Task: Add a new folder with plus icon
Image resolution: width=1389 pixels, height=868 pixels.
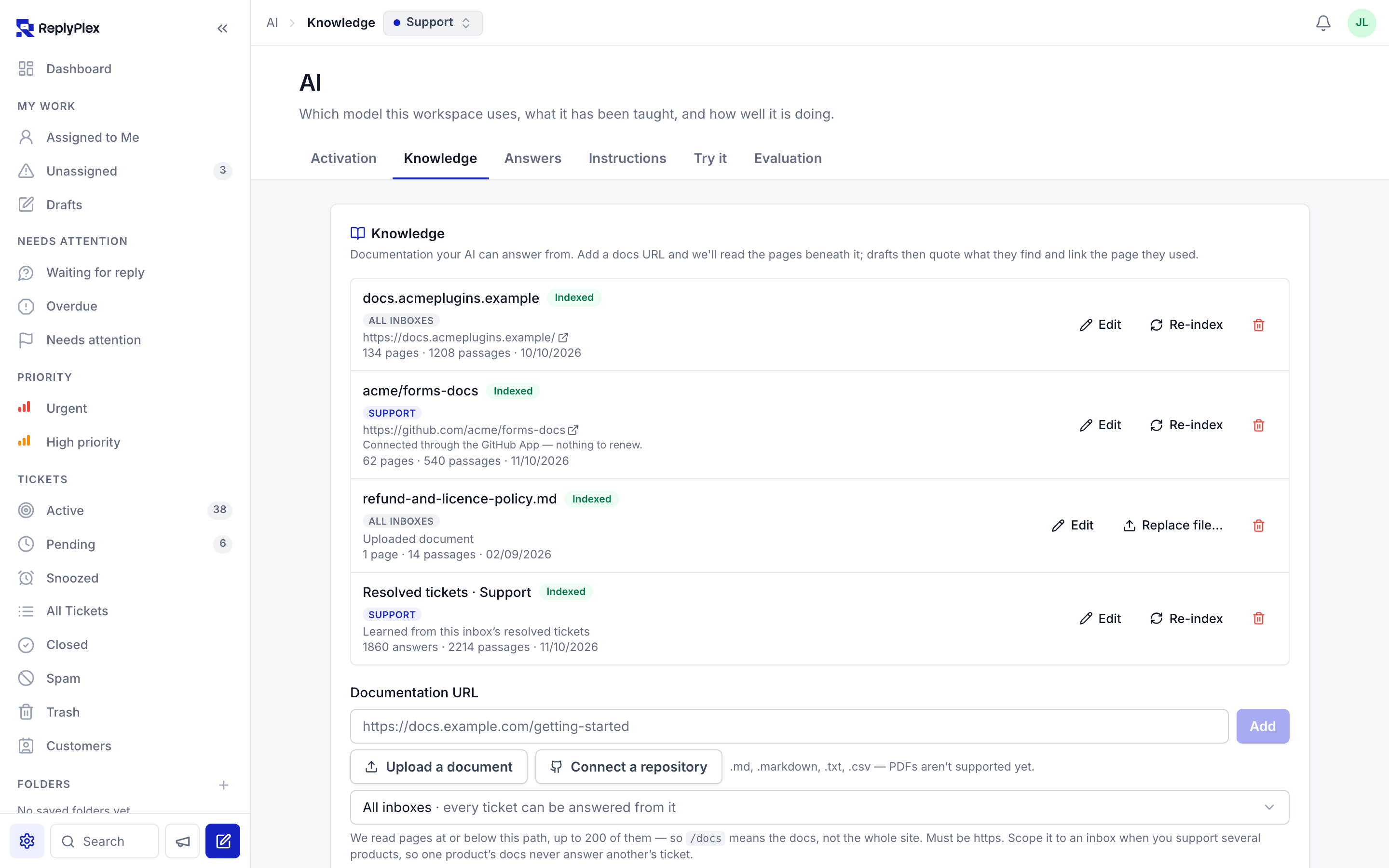Action: tap(224, 785)
